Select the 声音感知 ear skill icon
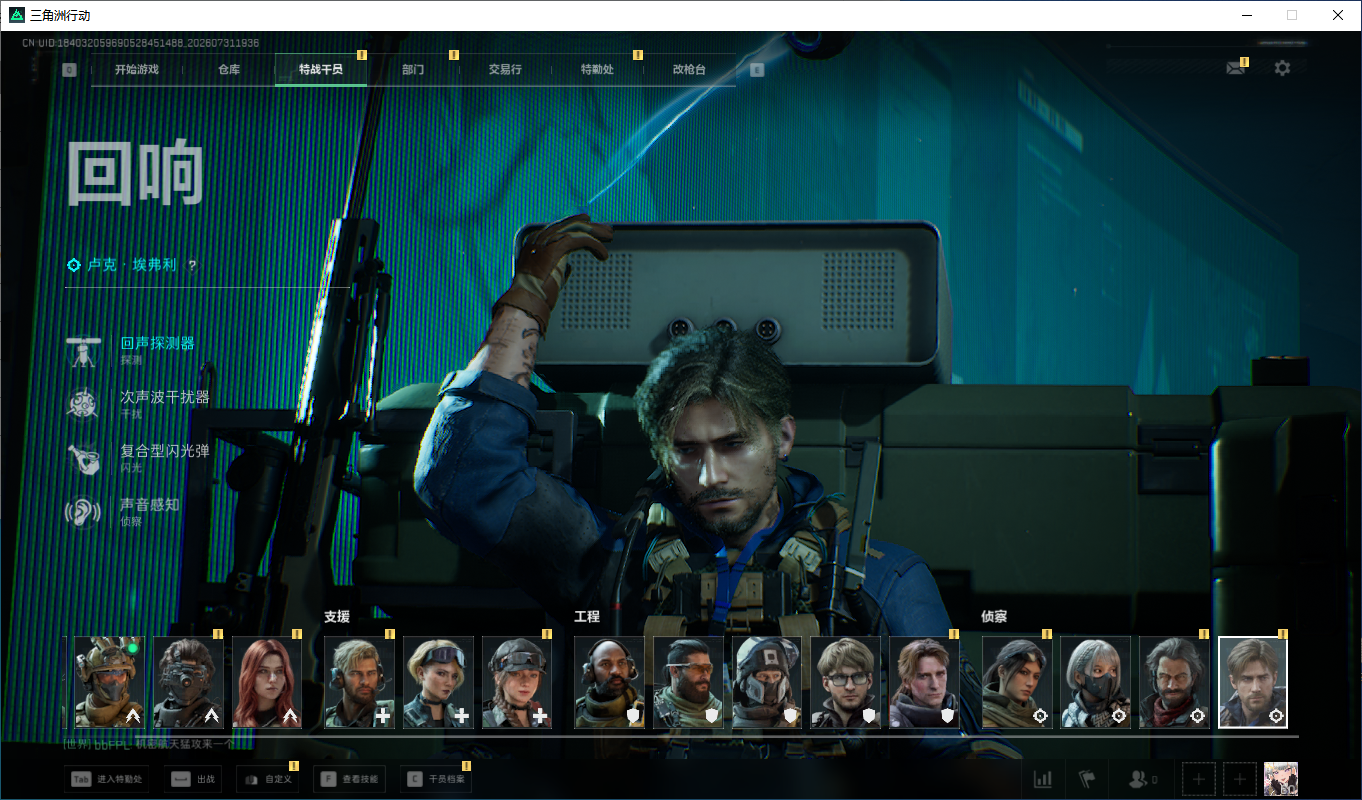Image resolution: width=1362 pixels, height=800 pixels. click(83, 512)
